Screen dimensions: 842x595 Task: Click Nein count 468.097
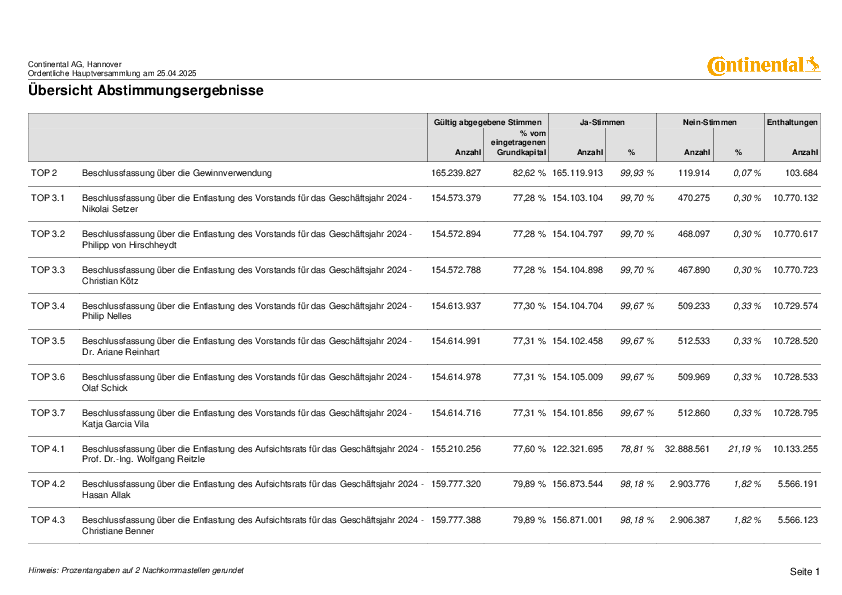tap(694, 234)
